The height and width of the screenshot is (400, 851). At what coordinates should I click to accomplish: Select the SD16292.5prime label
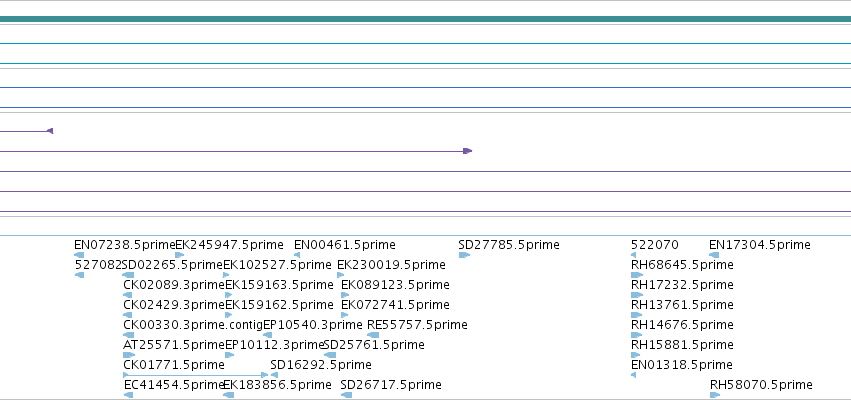coord(321,365)
